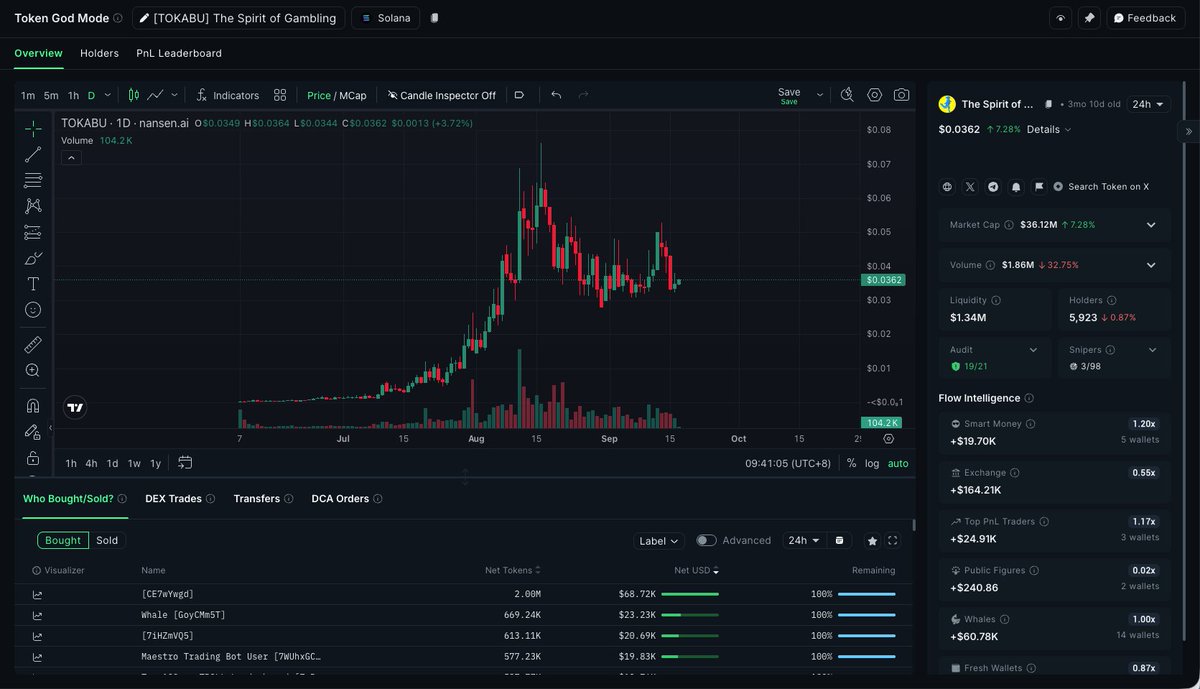
Task: Open the Save layout dropdown arrow
Action: [x=820, y=95]
